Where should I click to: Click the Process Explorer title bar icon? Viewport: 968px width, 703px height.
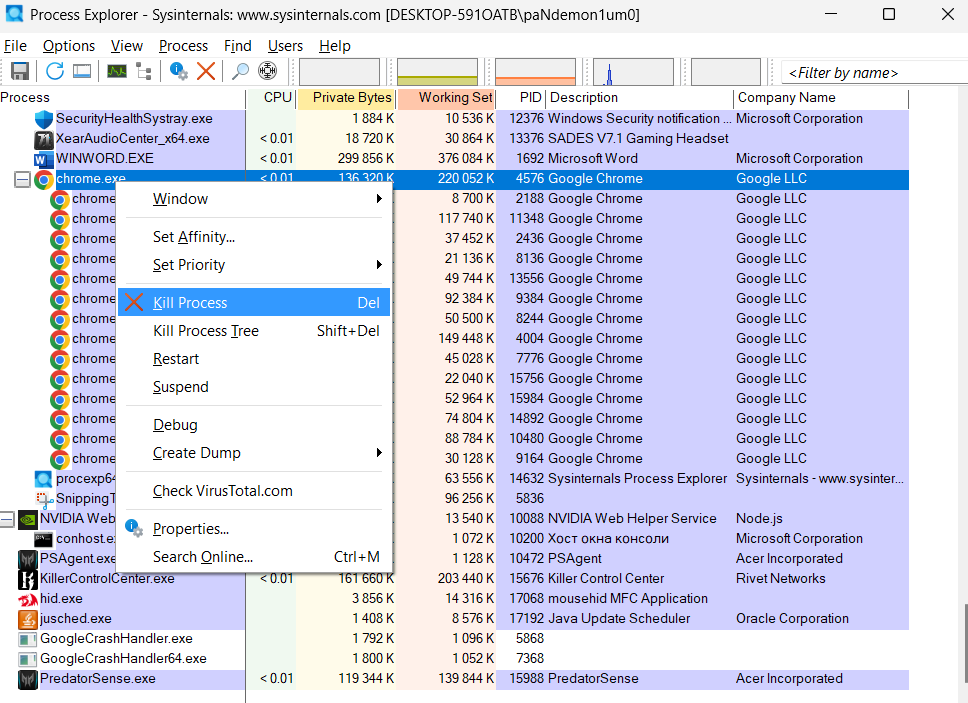(14, 14)
